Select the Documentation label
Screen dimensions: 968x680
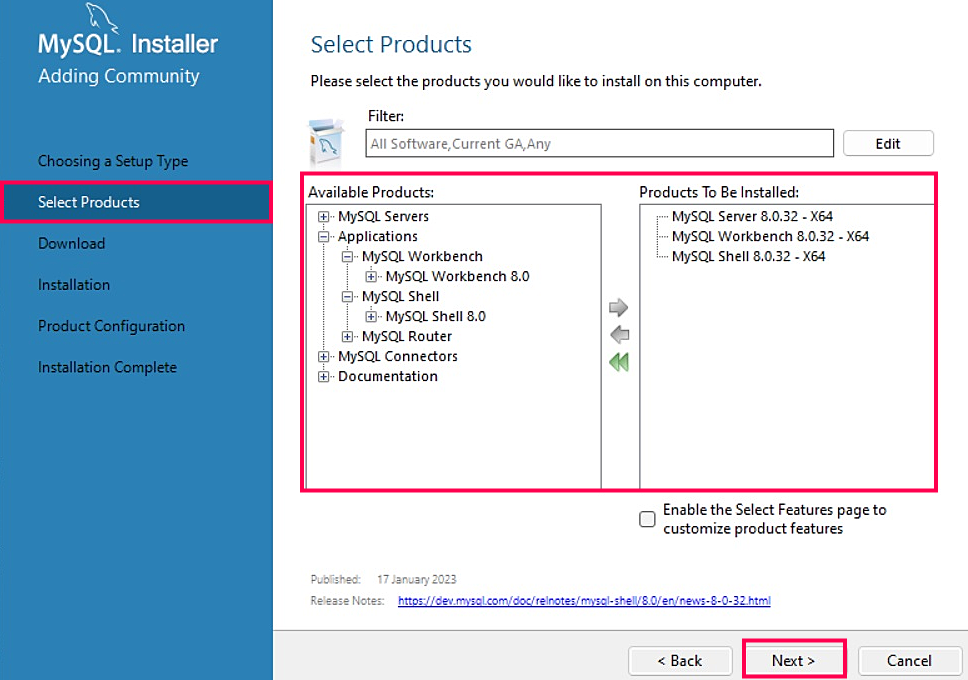[388, 377]
